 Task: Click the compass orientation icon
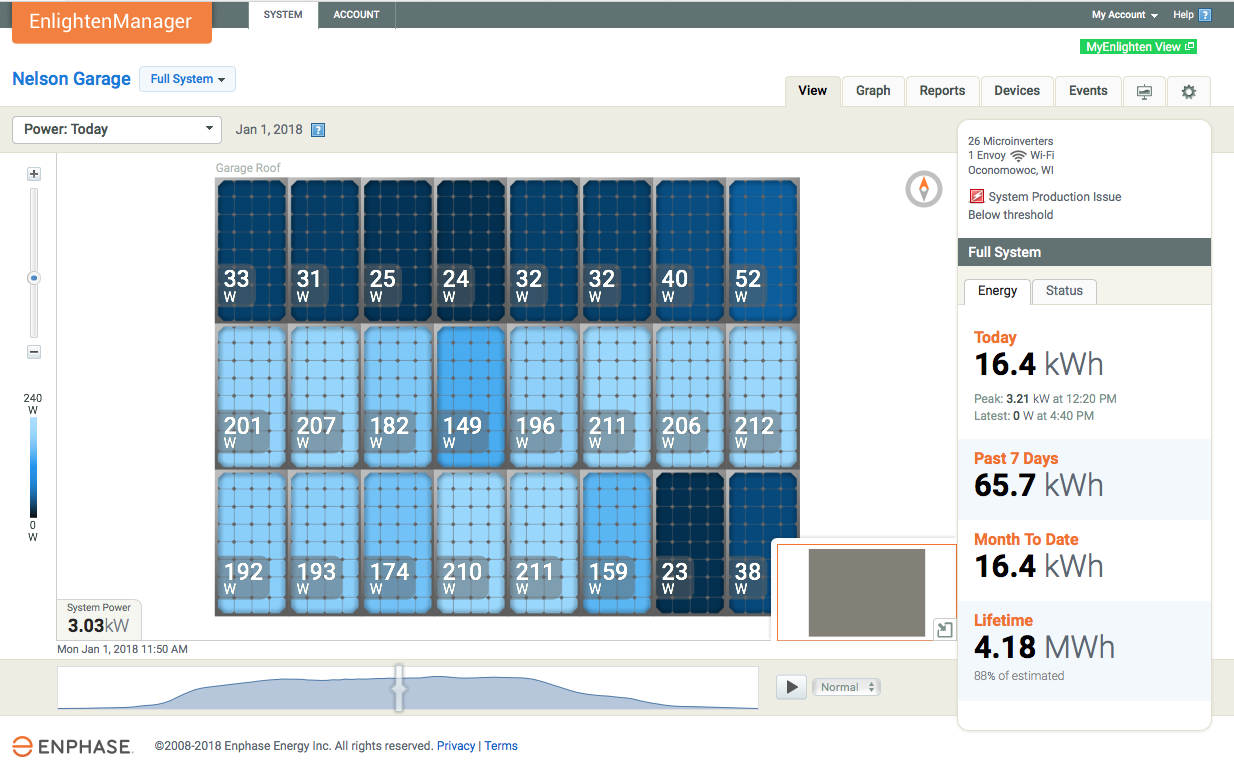tap(924, 189)
